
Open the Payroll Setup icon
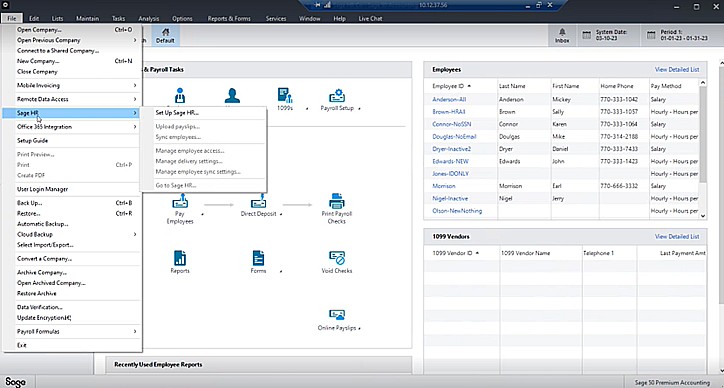[x=337, y=96]
